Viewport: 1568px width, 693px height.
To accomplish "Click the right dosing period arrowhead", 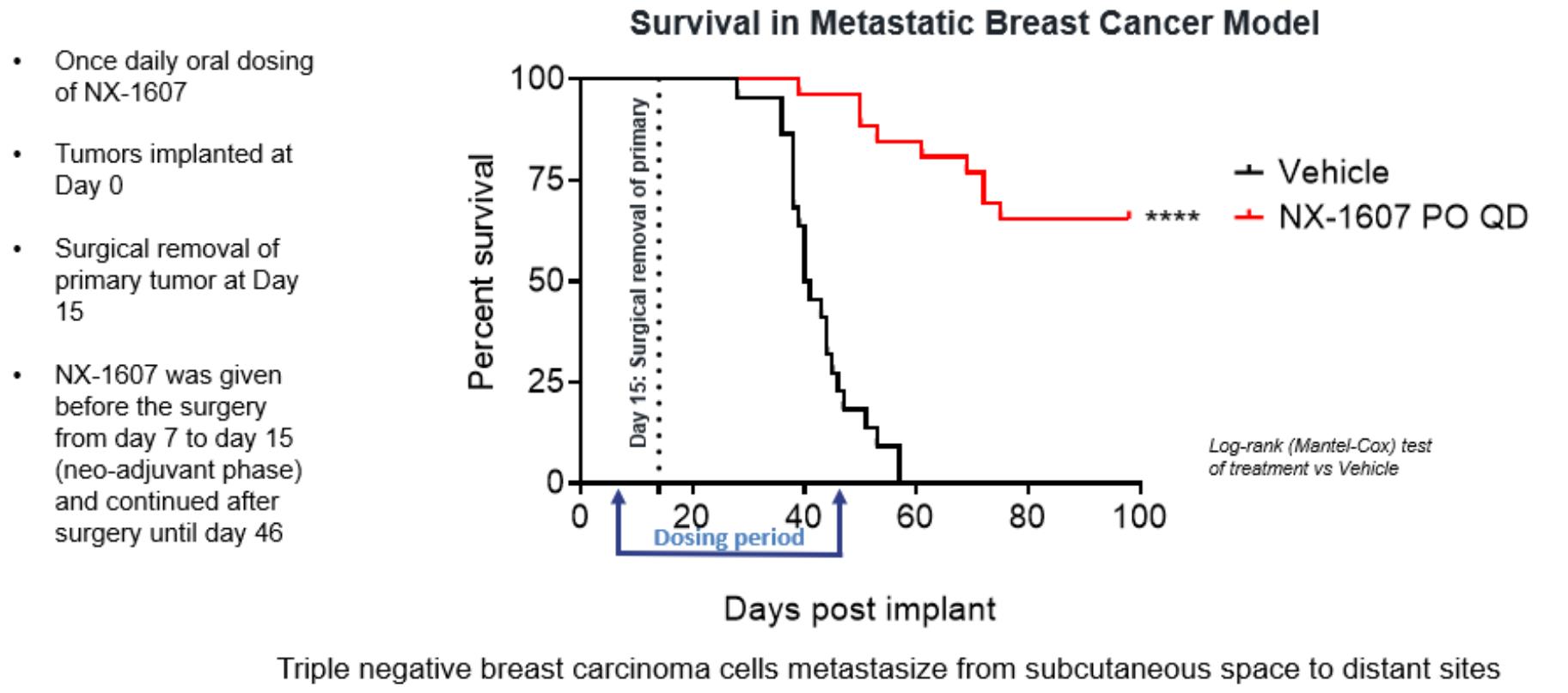I will tap(840, 500).
